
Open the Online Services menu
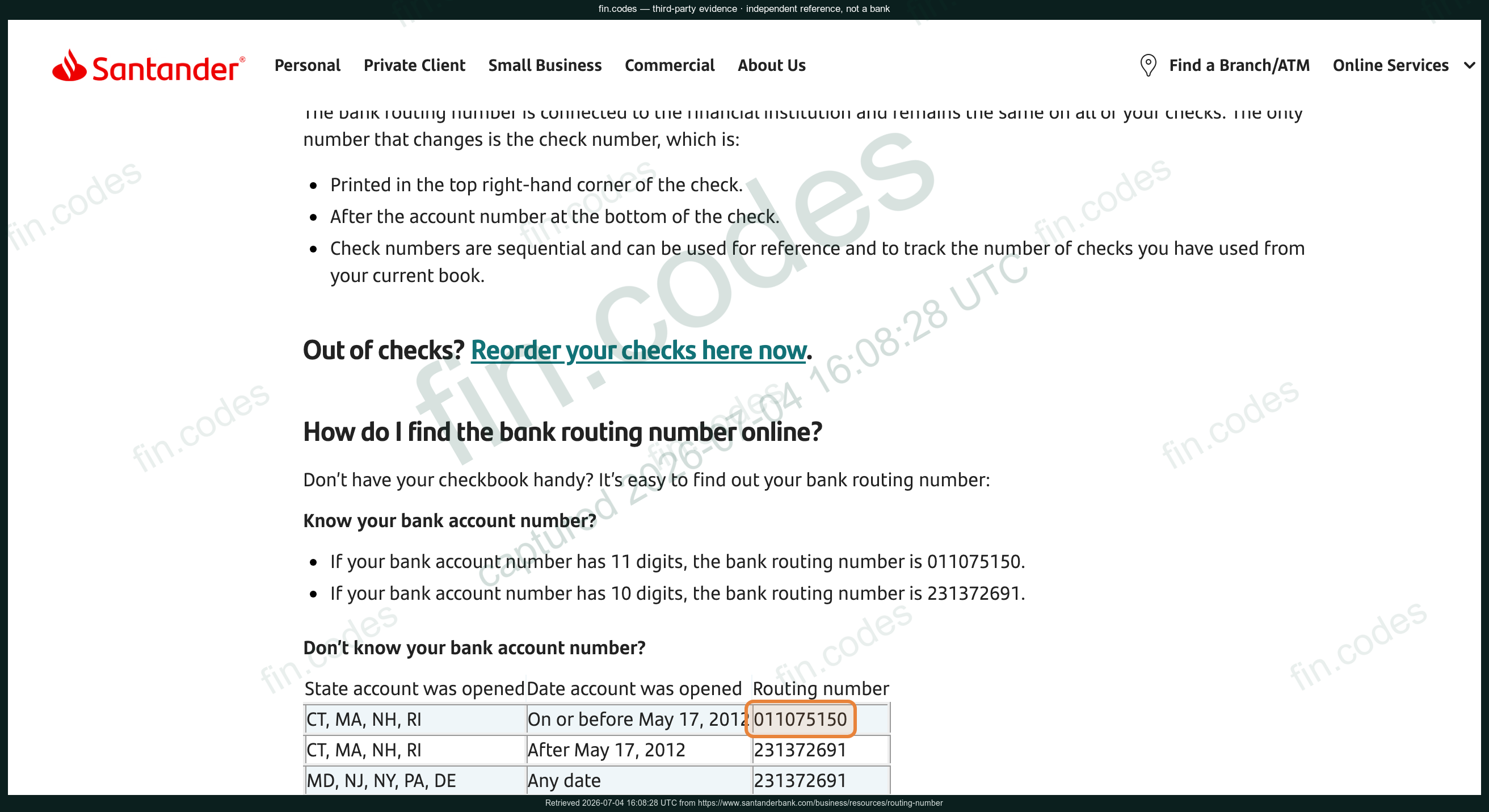coord(1391,65)
